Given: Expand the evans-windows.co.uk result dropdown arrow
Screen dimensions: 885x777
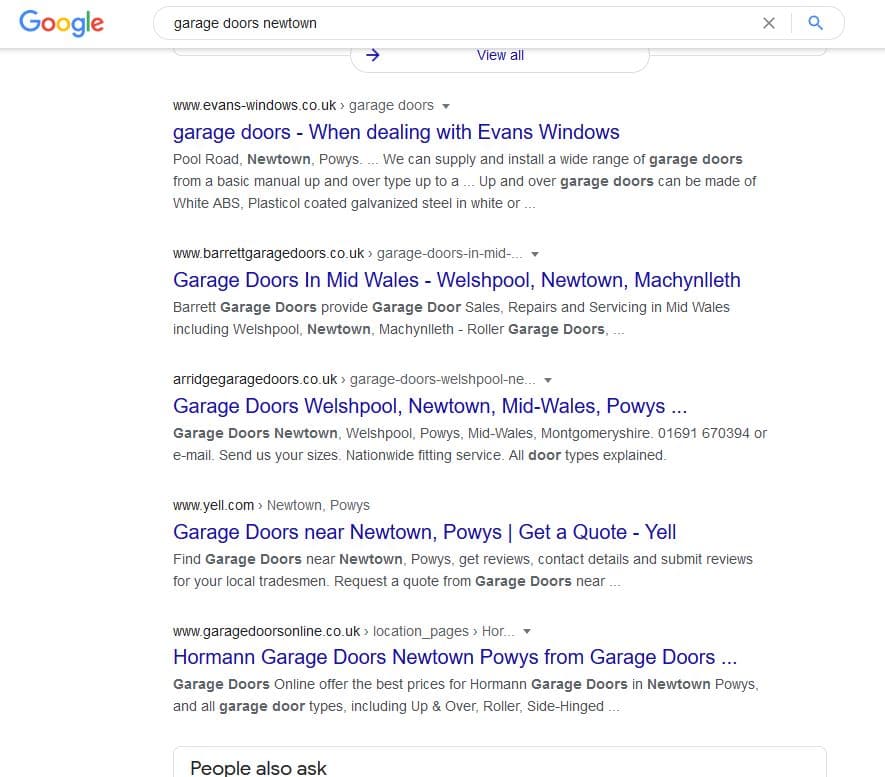Looking at the screenshot, I should (446, 106).
